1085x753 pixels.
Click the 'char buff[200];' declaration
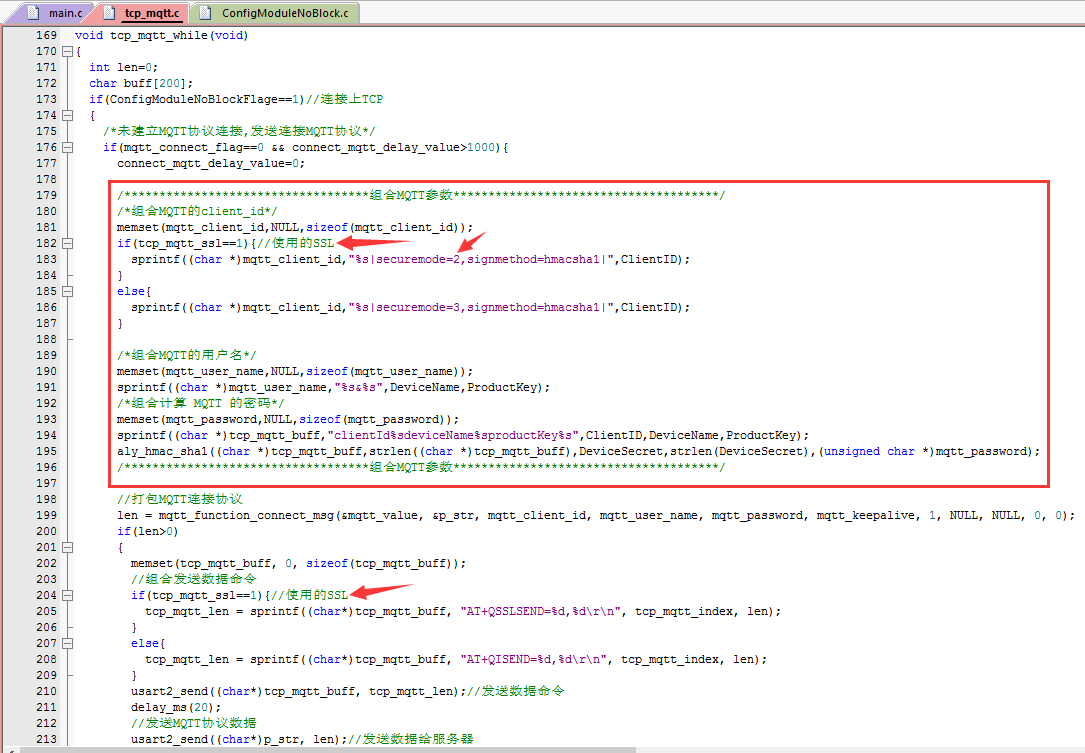[140, 83]
